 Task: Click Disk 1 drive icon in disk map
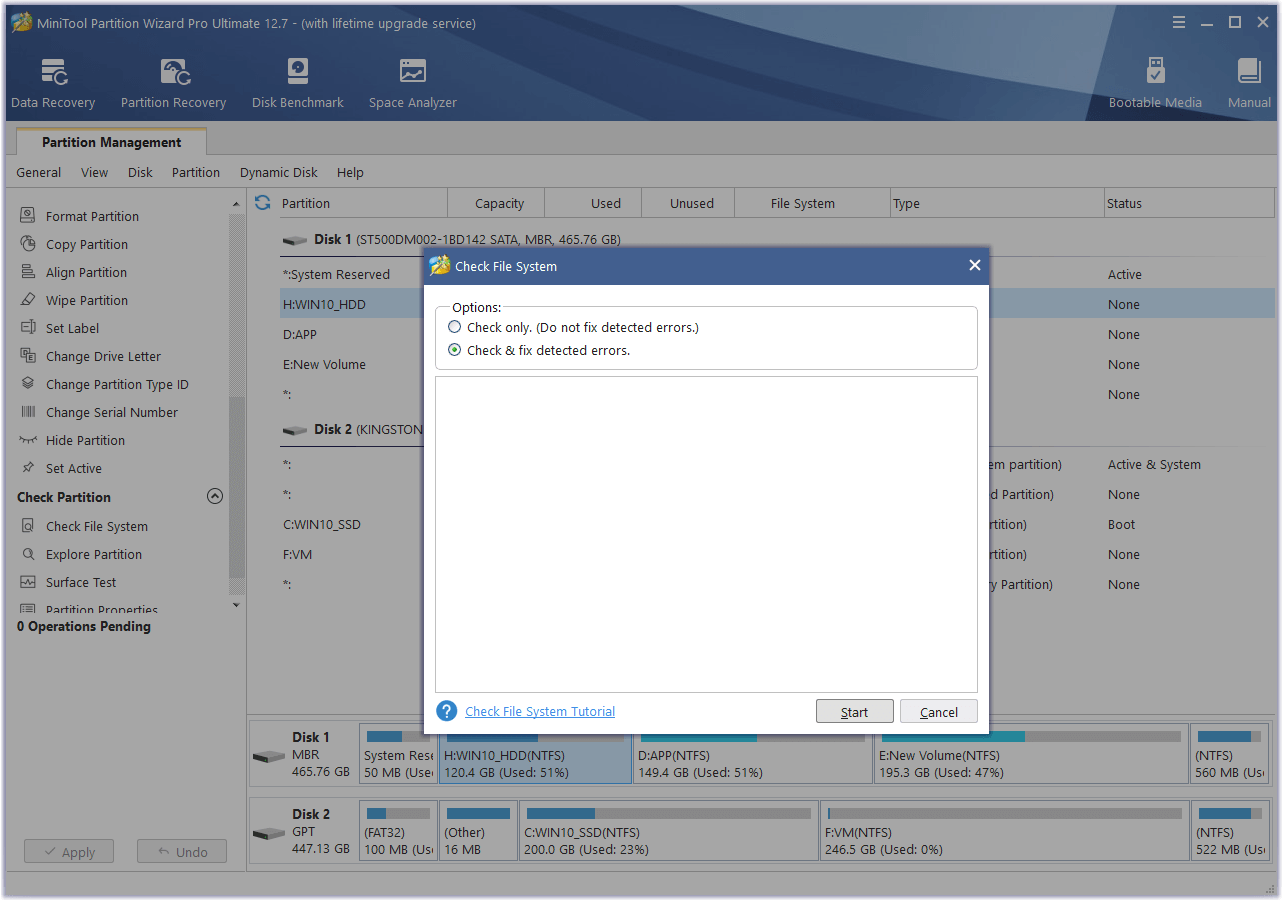[x=269, y=756]
